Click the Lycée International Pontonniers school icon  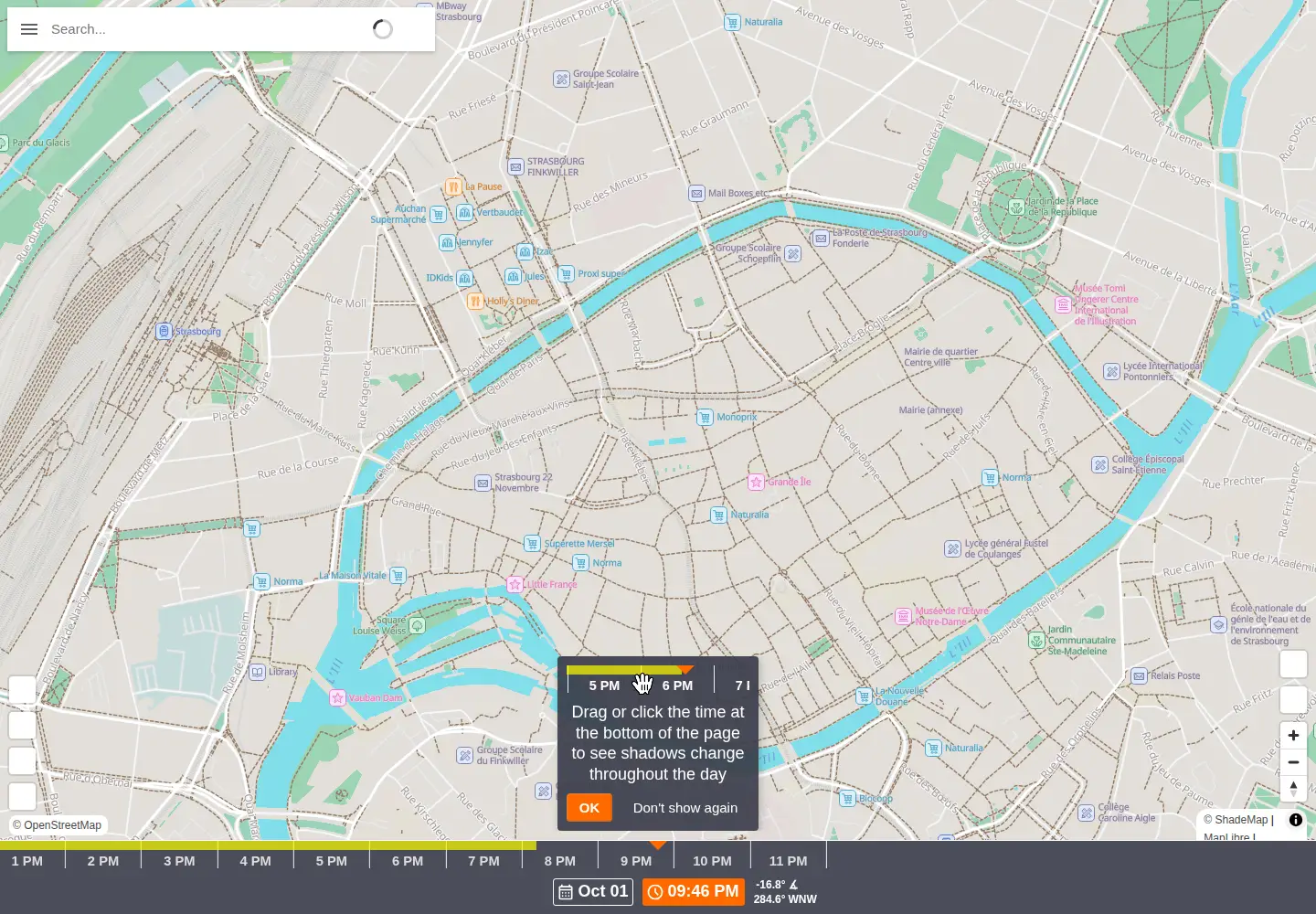tap(1112, 371)
